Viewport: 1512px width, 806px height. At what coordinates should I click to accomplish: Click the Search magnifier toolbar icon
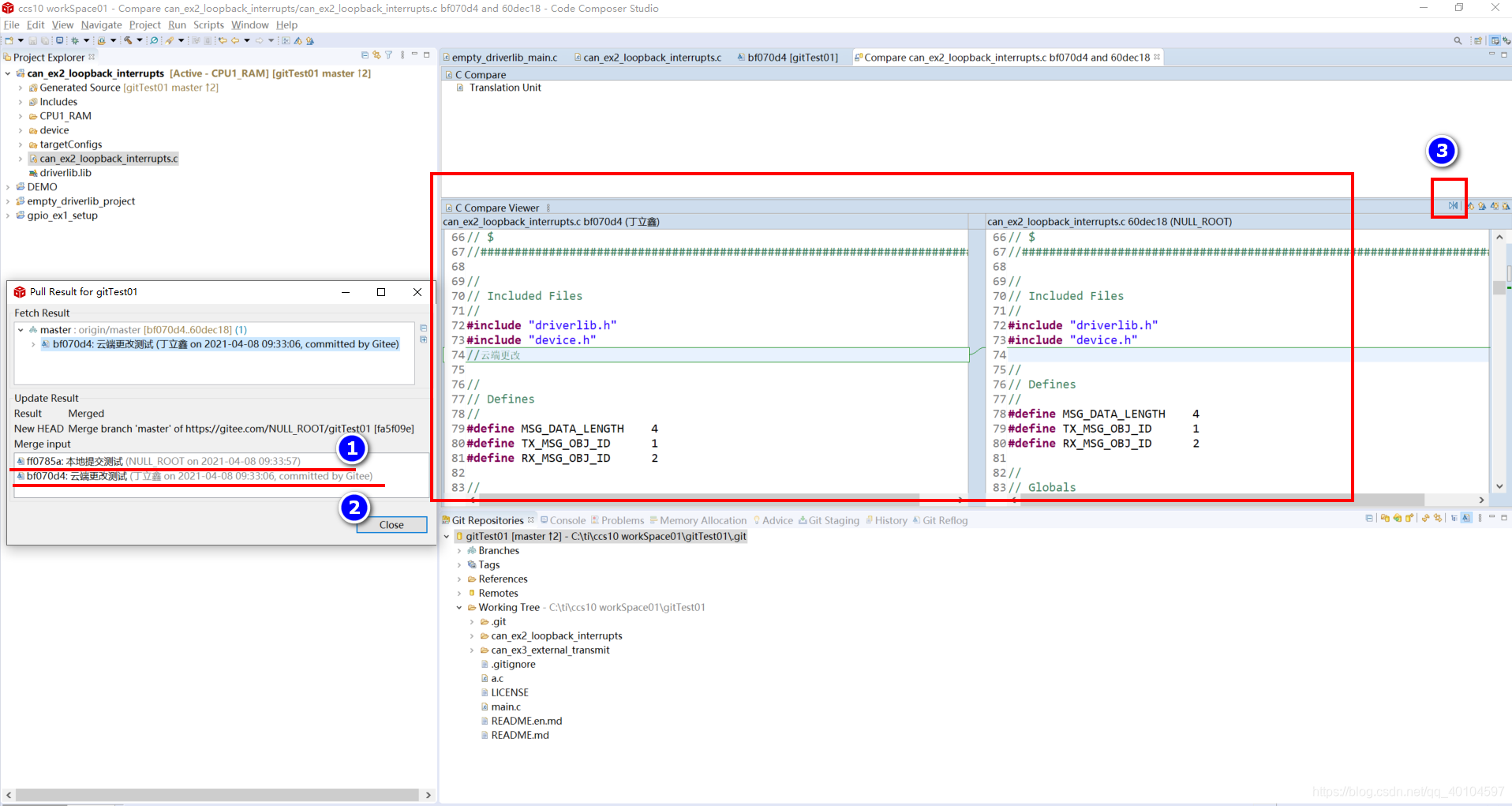[x=154, y=40]
